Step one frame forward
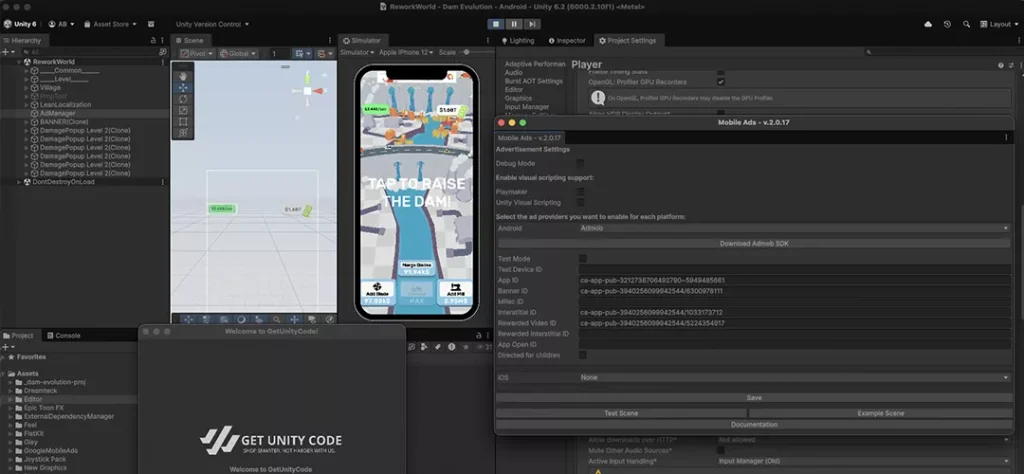The width and height of the screenshot is (1024, 474). [x=532, y=24]
